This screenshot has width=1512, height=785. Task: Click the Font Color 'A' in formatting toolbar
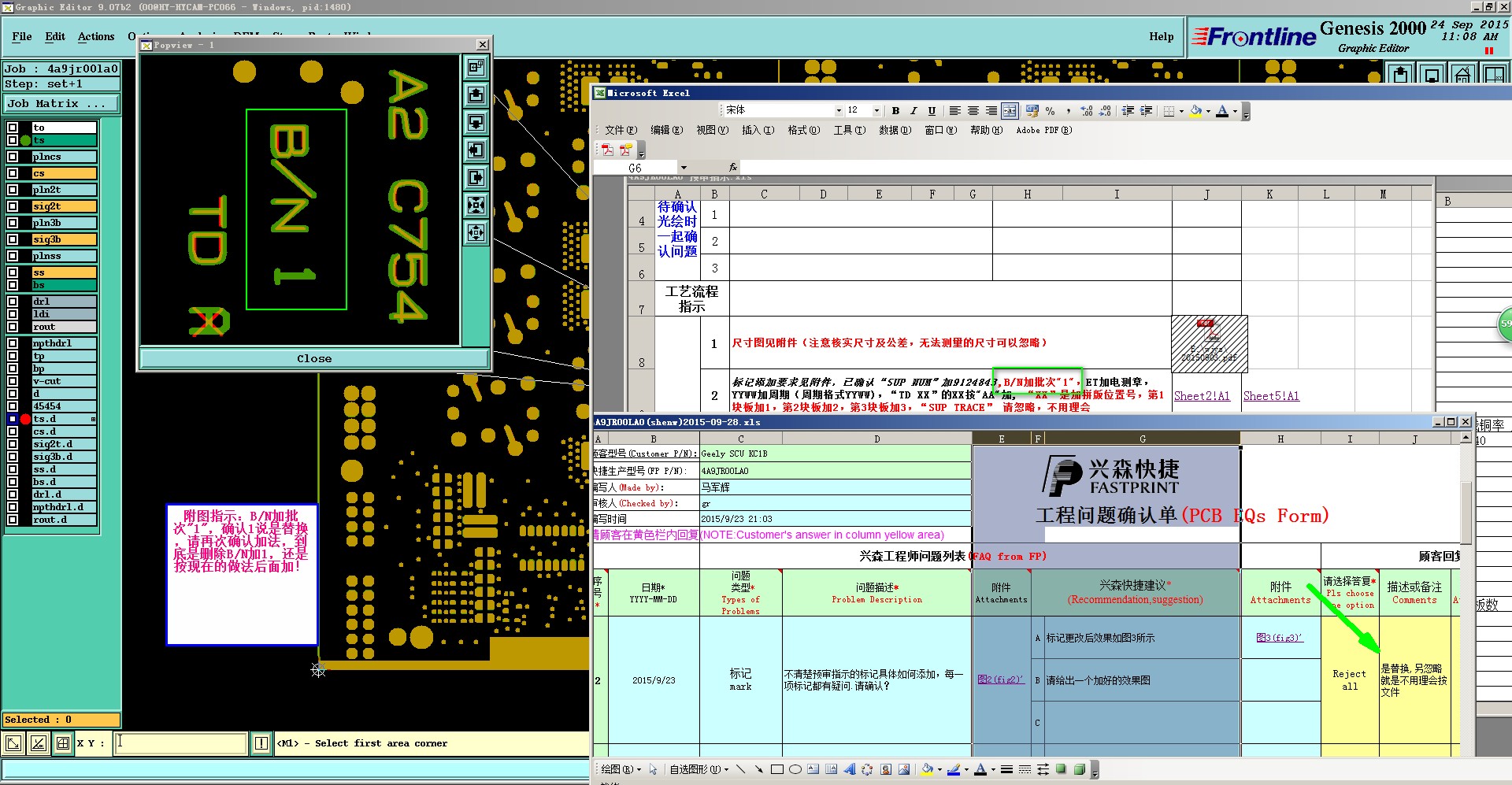[1222, 111]
